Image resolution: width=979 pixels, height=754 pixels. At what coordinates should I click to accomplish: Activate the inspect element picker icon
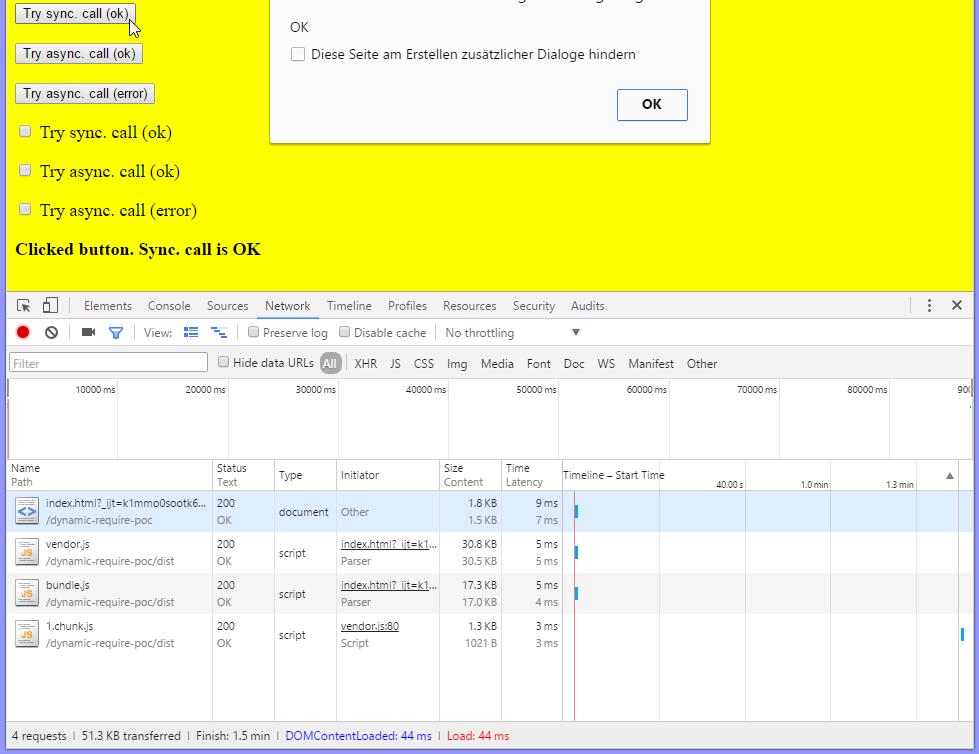click(x=24, y=306)
